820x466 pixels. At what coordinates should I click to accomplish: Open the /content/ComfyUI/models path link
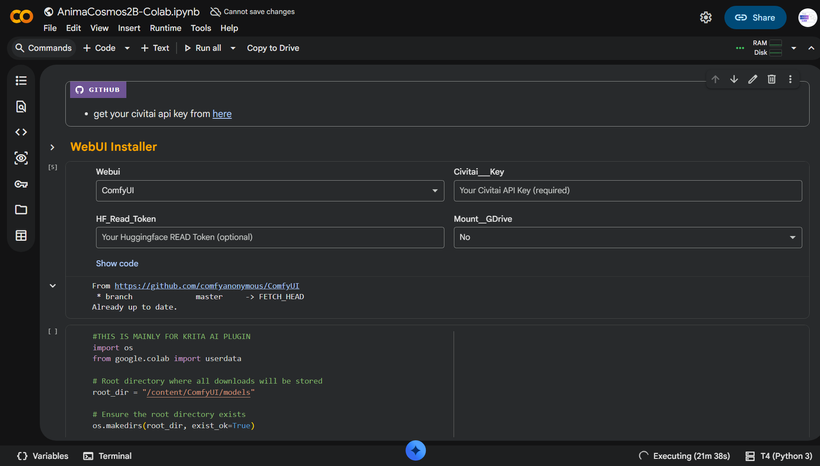[x=198, y=392]
